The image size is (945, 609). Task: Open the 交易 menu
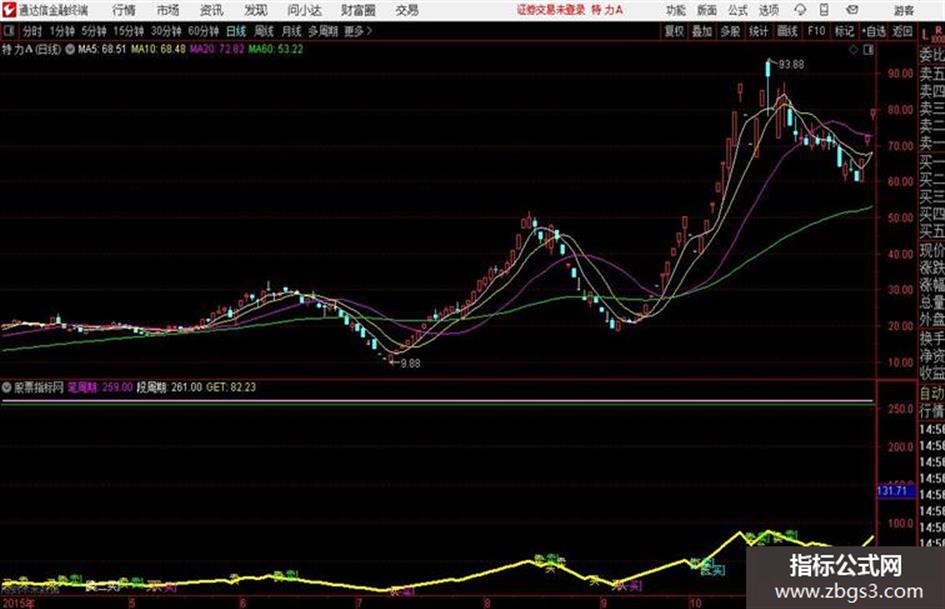pyautogui.click(x=407, y=10)
